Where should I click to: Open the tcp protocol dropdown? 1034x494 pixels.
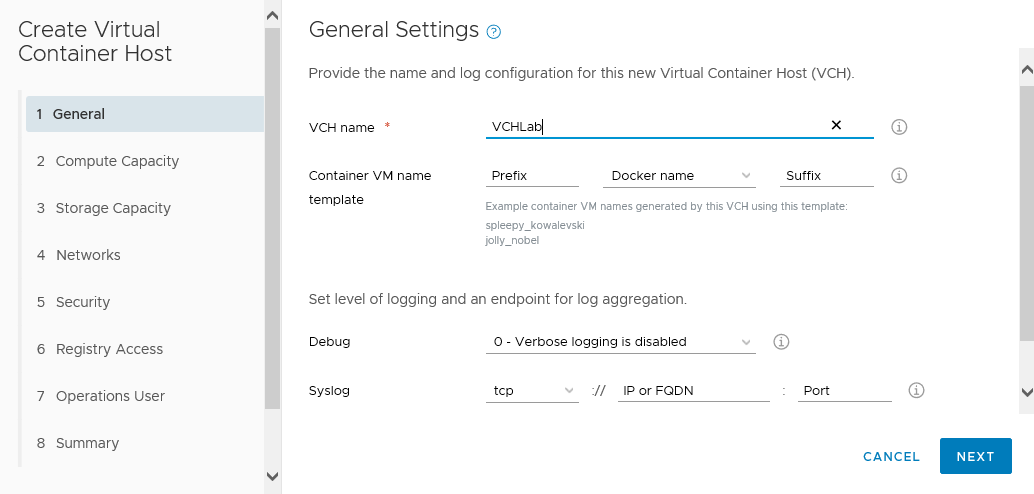(x=532, y=390)
